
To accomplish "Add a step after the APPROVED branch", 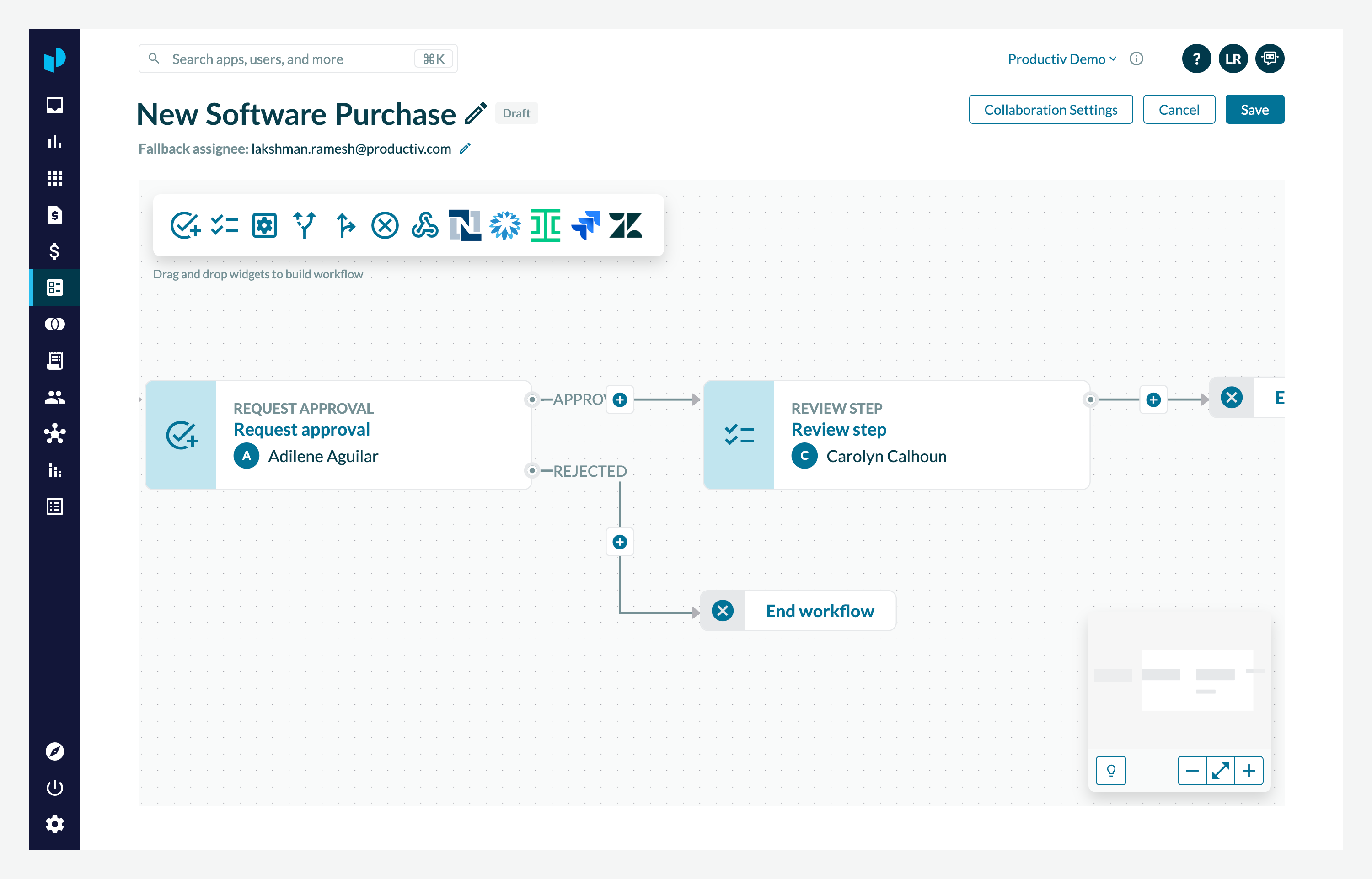I will (x=620, y=400).
